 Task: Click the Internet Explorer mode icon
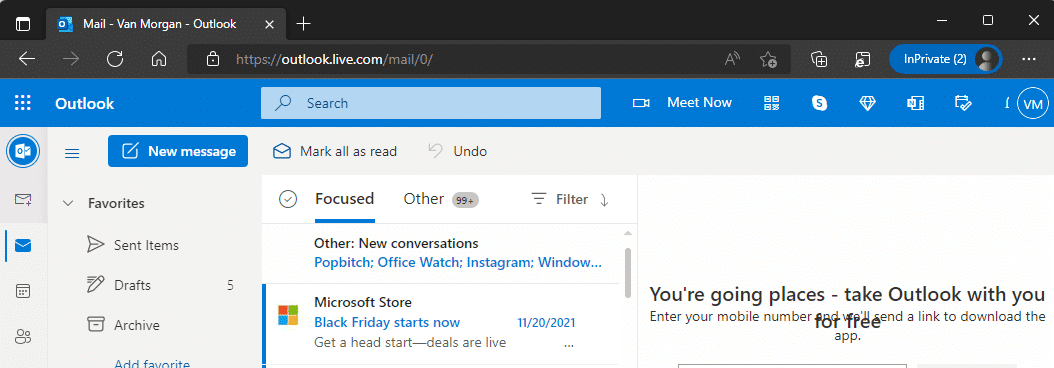point(862,59)
